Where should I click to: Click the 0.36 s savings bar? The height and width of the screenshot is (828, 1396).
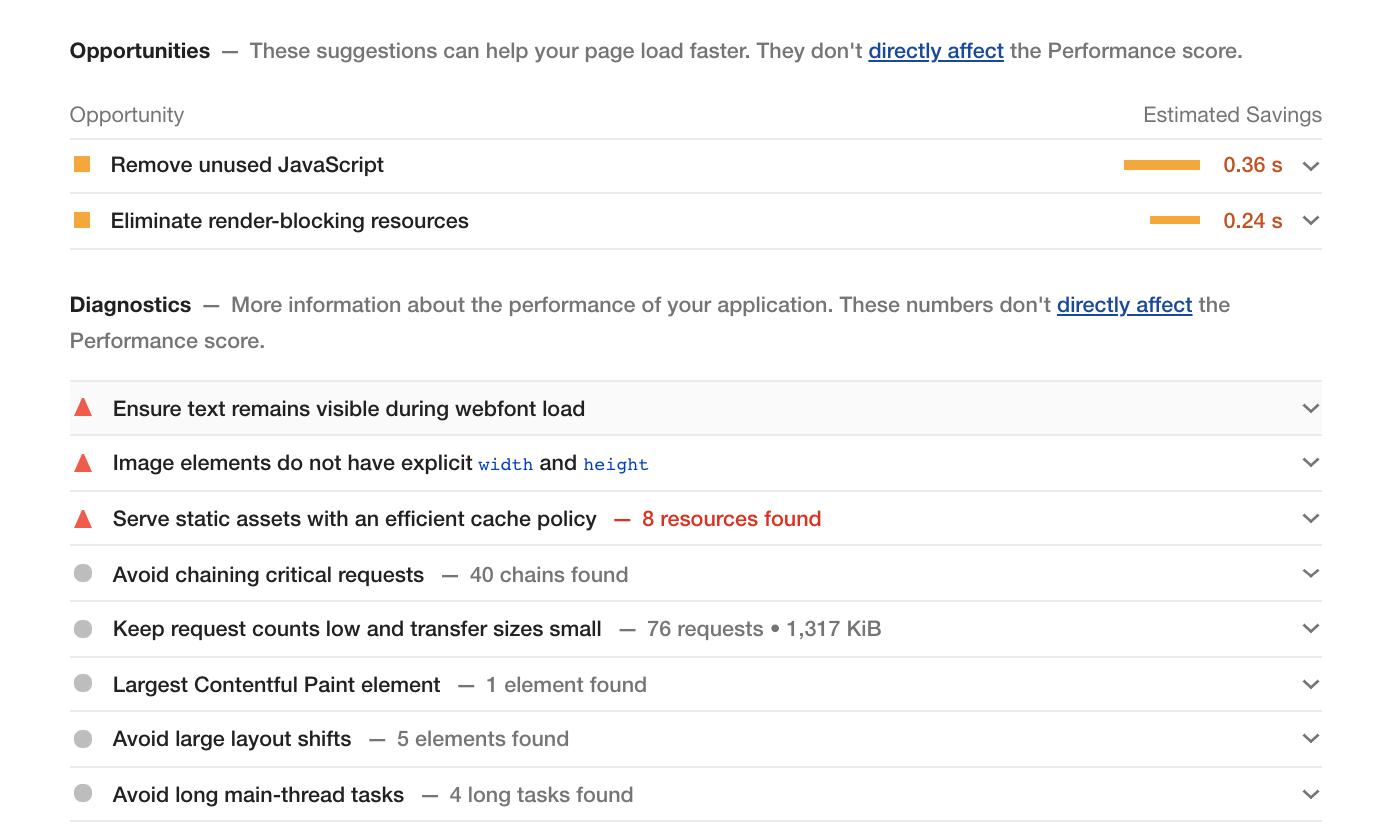coord(1161,165)
